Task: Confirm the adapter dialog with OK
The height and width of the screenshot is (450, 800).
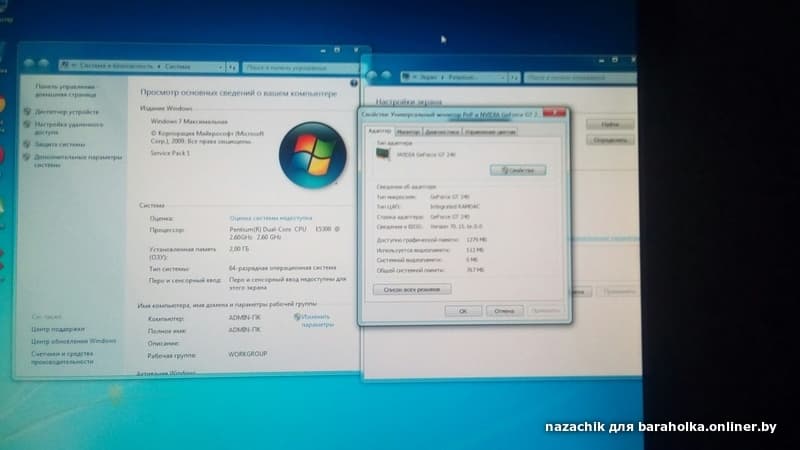Action: click(463, 311)
